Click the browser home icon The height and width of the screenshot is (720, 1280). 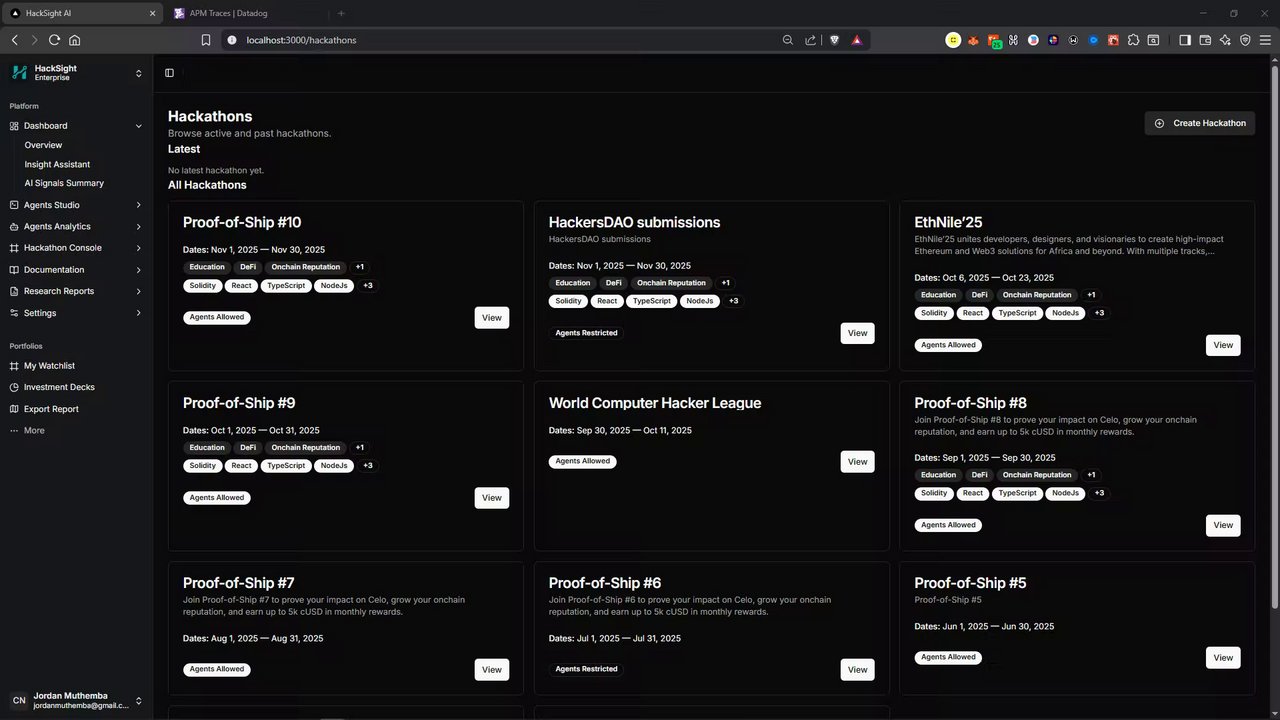click(x=75, y=40)
